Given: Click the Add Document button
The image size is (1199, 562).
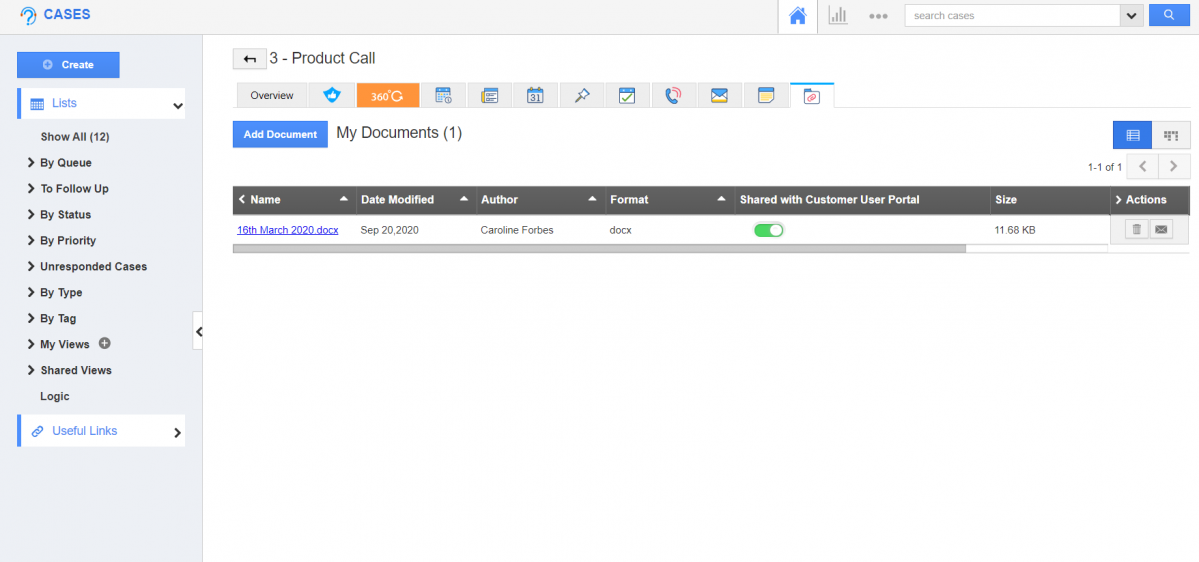Looking at the screenshot, I should [280, 134].
